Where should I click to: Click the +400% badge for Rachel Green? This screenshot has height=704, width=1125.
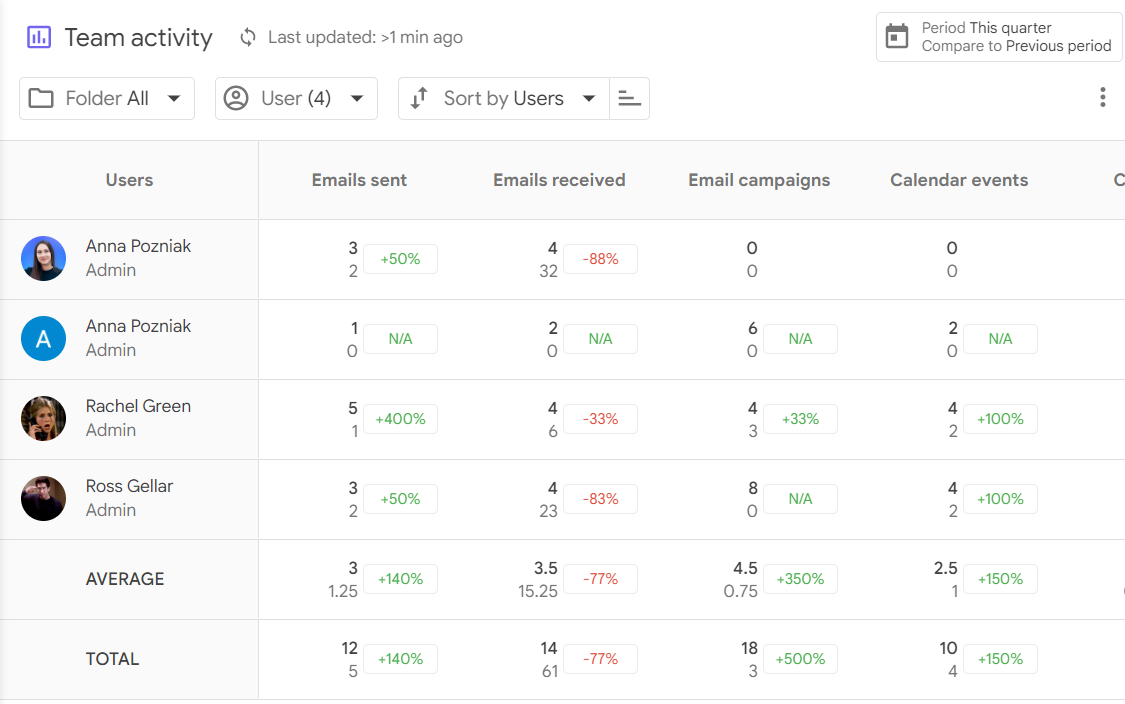(x=400, y=419)
